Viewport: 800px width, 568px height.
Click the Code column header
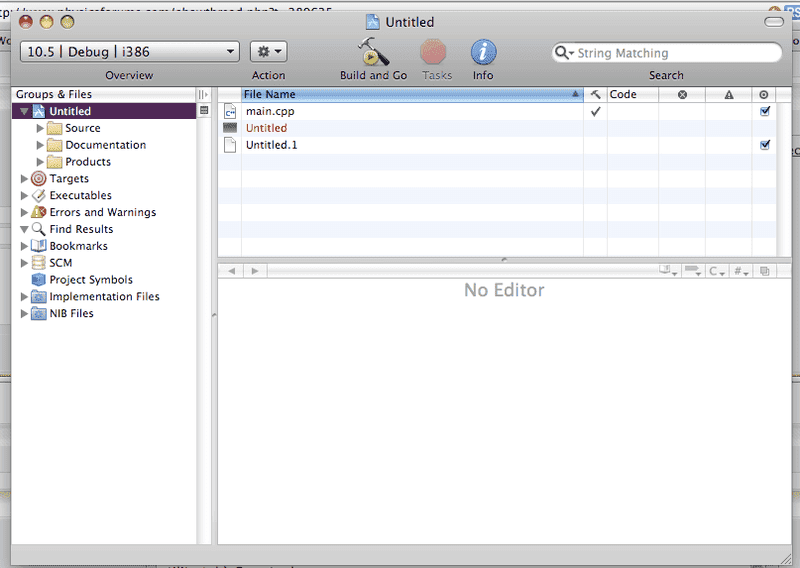point(632,95)
